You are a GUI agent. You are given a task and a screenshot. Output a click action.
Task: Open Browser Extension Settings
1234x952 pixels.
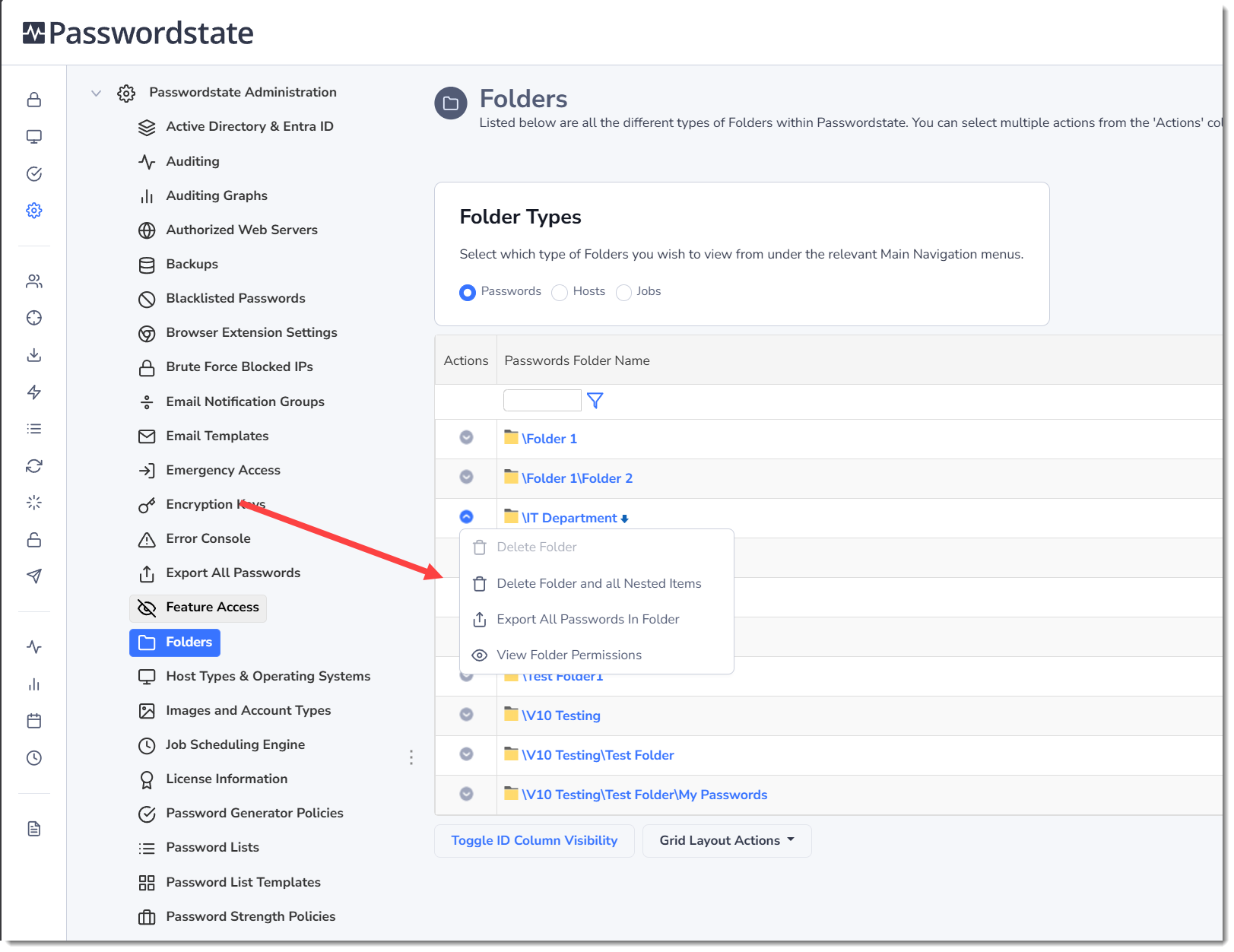pos(238,333)
